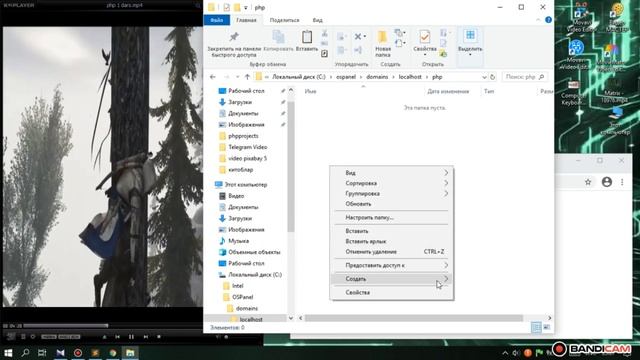This screenshot has width=640, height=360.
Task: Open Свойства checkmark ribbon icon
Action: point(424,37)
